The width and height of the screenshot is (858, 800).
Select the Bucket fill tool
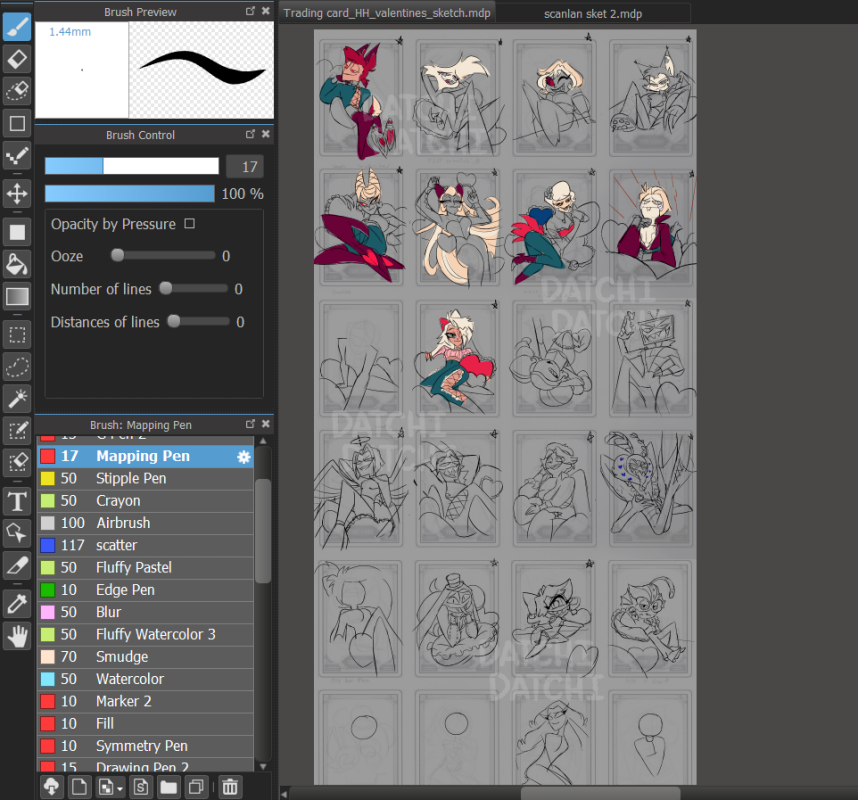(17, 264)
